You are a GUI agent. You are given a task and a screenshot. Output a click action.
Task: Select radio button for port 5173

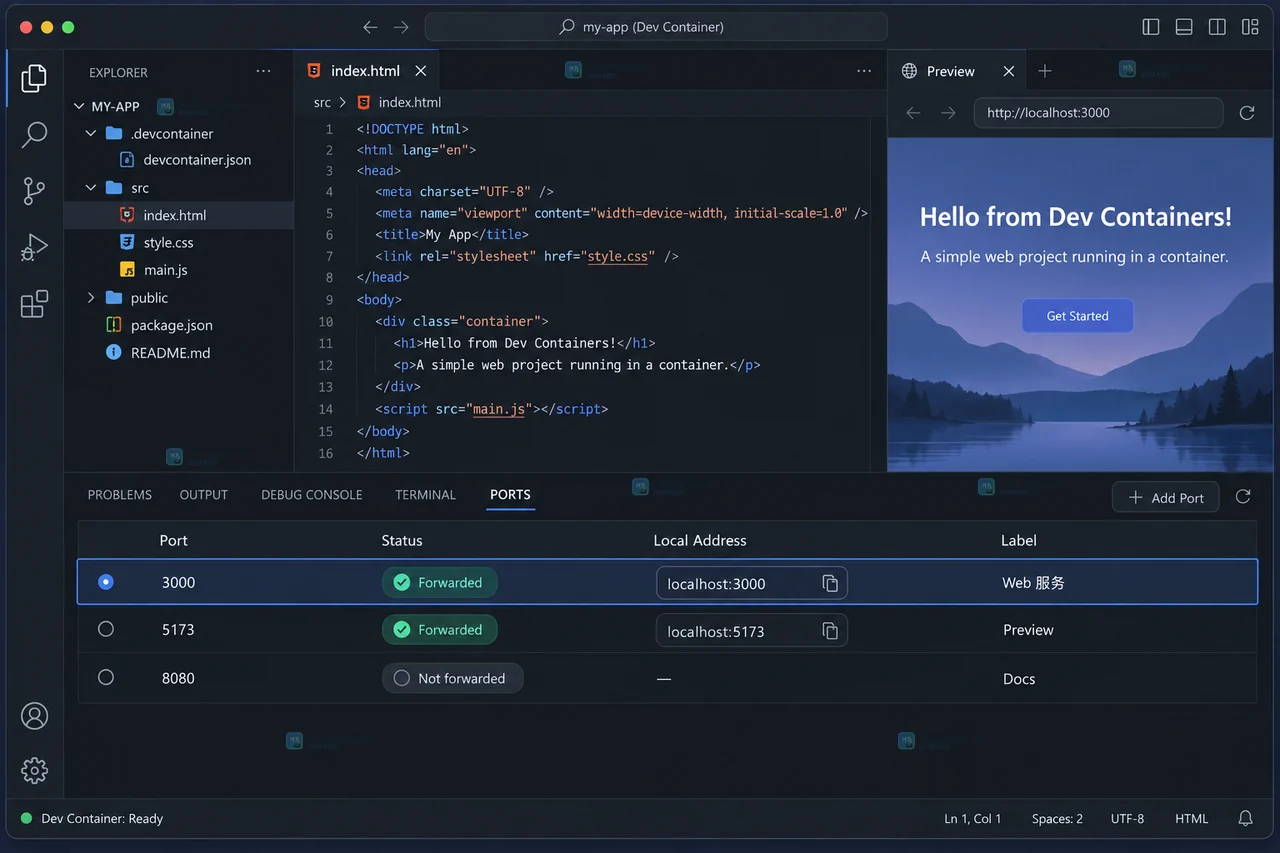106,629
